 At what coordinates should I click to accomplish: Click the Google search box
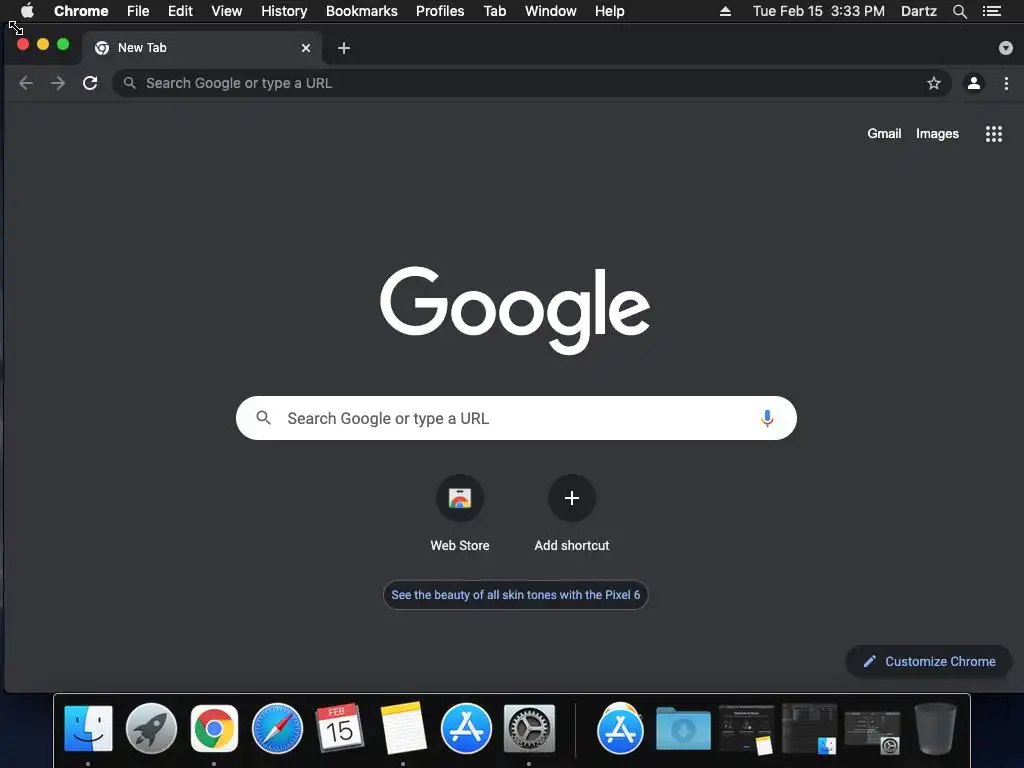[x=516, y=418]
